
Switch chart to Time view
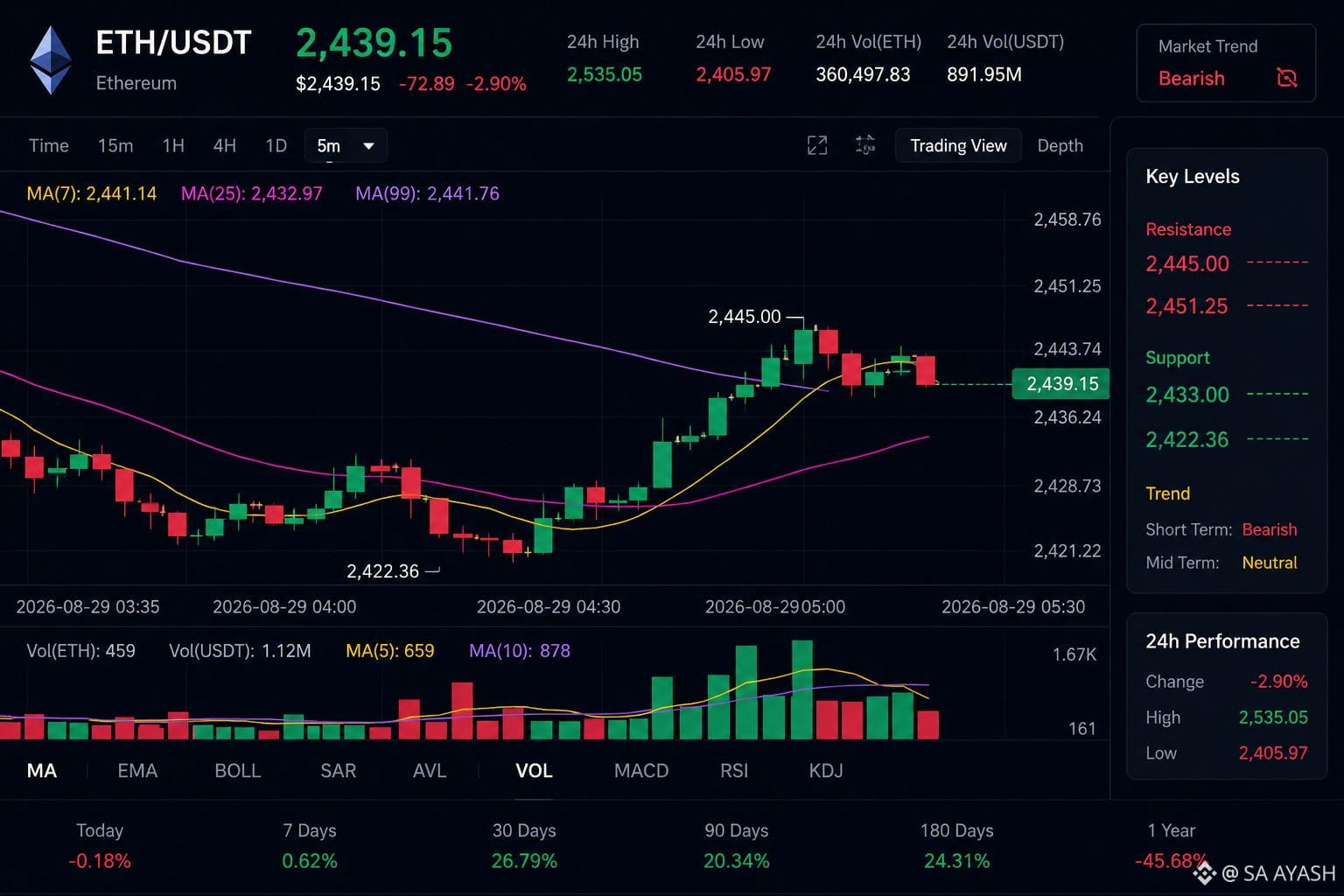(49, 145)
